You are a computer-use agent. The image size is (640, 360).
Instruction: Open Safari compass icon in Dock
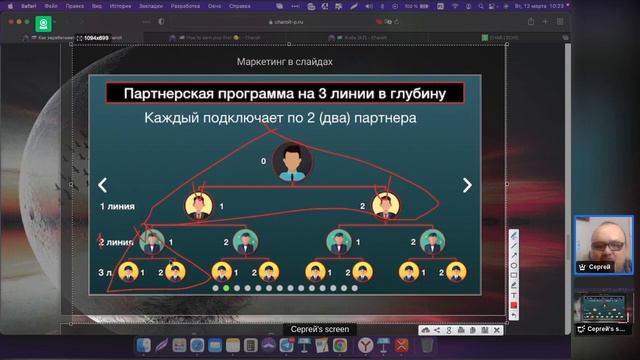coord(197,345)
